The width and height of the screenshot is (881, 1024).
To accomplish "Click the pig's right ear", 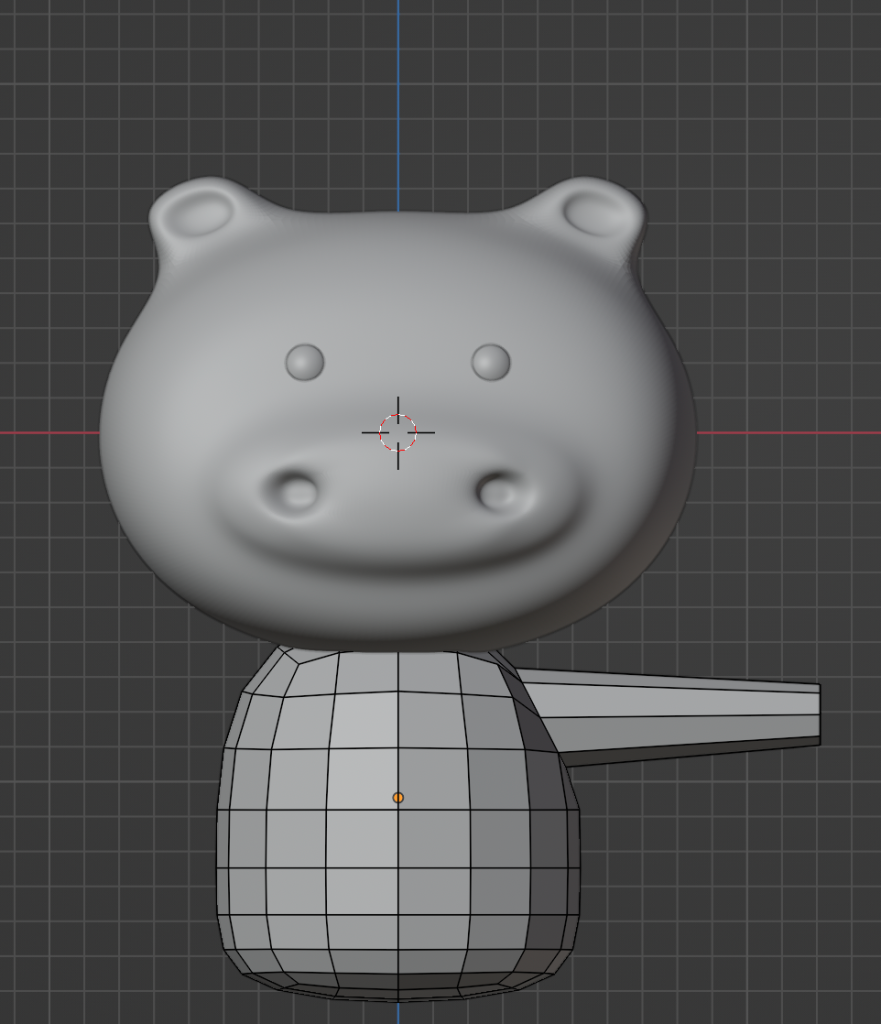I will point(597,213).
